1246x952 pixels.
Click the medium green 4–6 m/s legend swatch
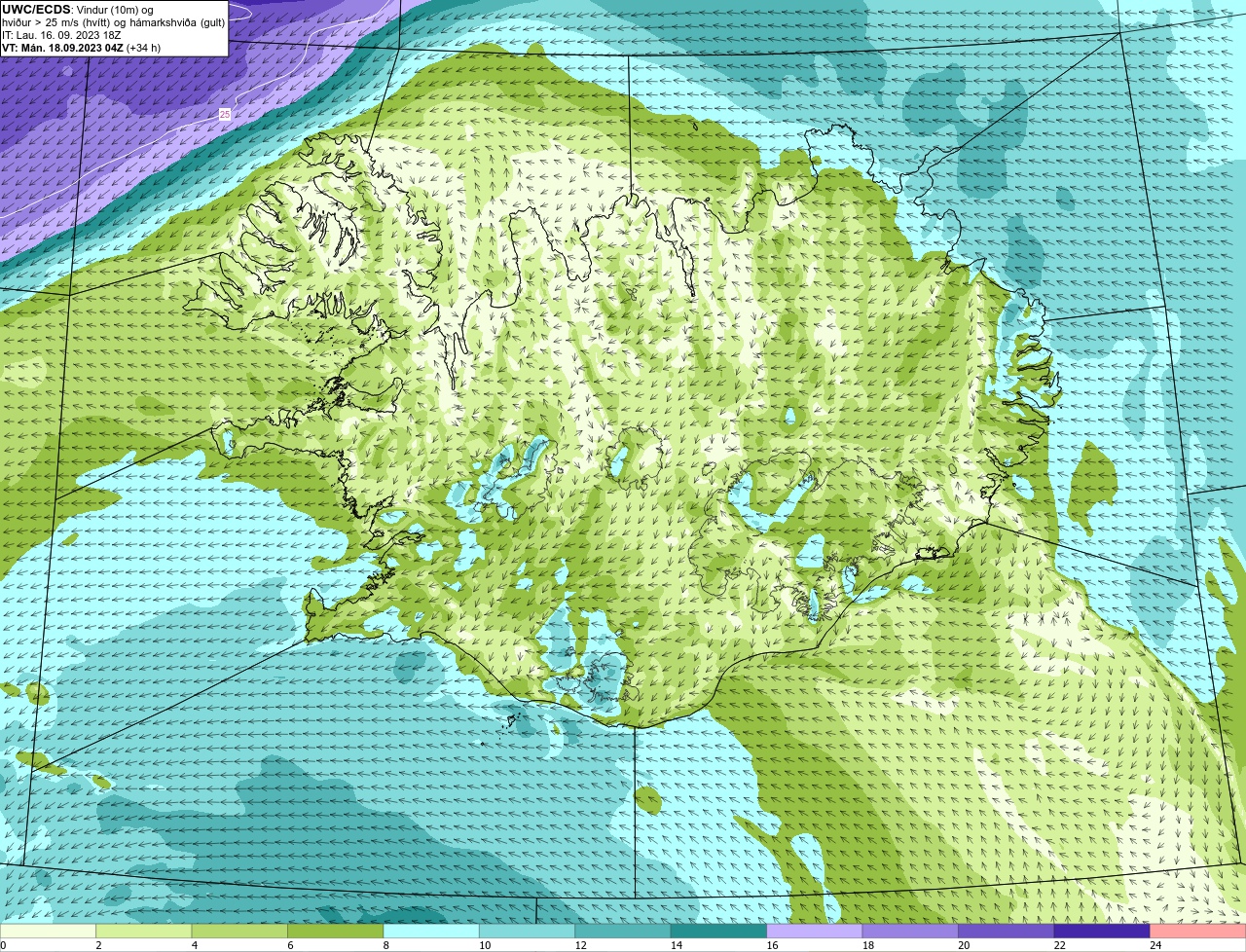tap(239, 932)
